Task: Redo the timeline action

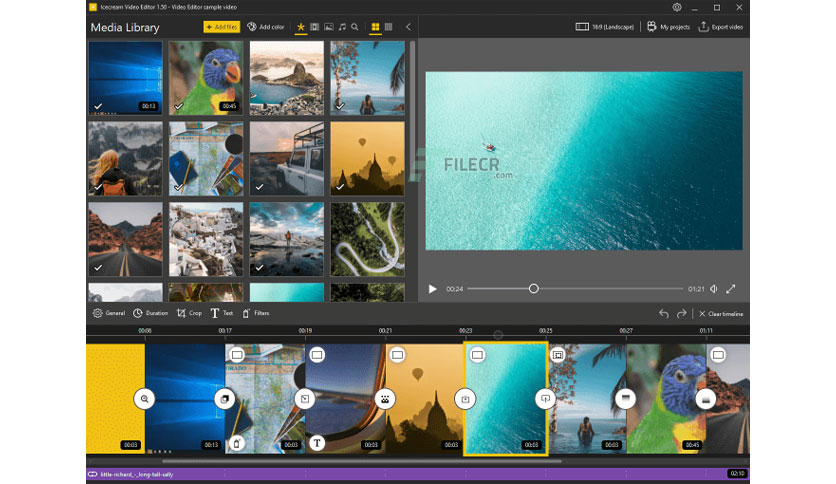Action: click(x=681, y=313)
